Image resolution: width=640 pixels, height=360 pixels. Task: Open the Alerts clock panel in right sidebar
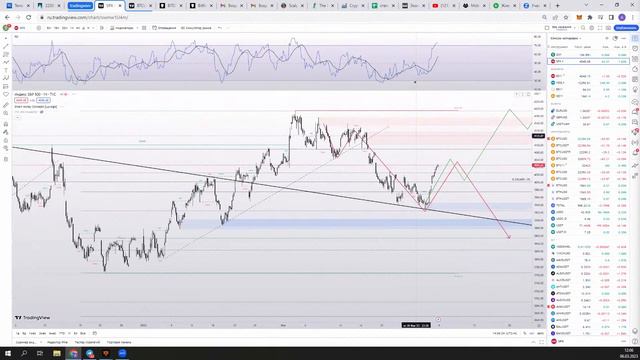635,49
